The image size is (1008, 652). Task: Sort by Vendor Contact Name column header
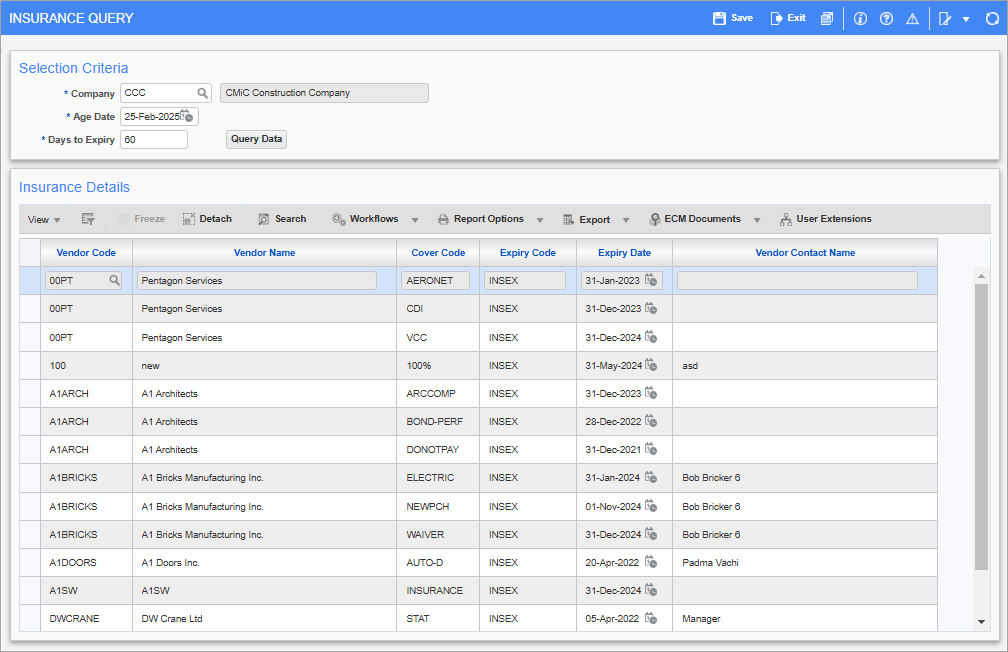pos(805,253)
